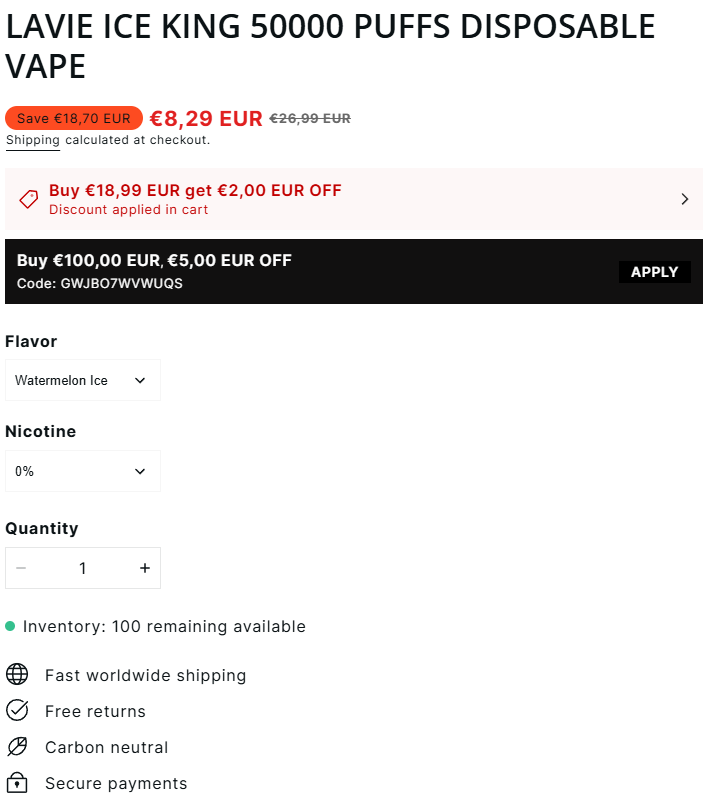Click the quantity number input field
The width and height of the screenshot is (710, 810).
coord(83,568)
